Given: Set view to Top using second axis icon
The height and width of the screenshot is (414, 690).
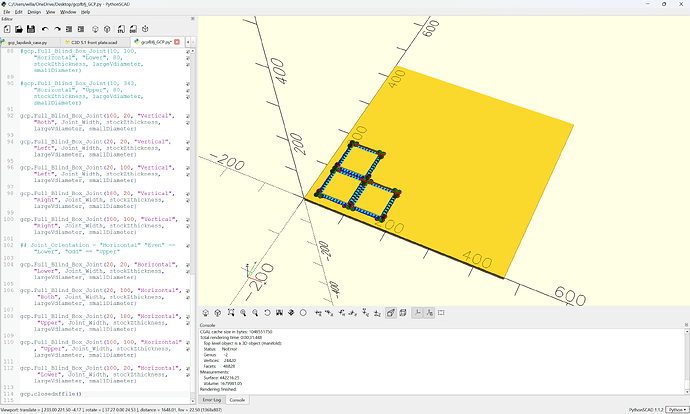Looking at the screenshot, I should coord(329,313).
